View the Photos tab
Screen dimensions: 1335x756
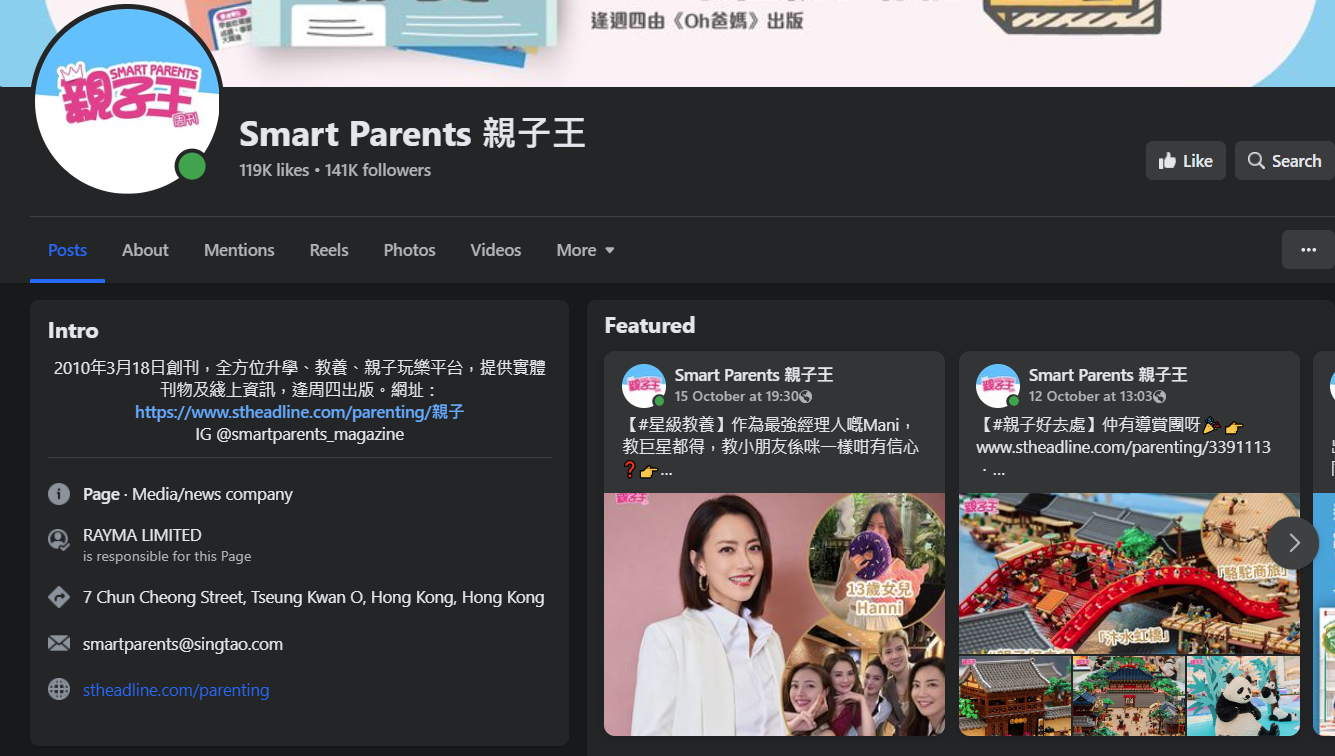[x=409, y=250]
